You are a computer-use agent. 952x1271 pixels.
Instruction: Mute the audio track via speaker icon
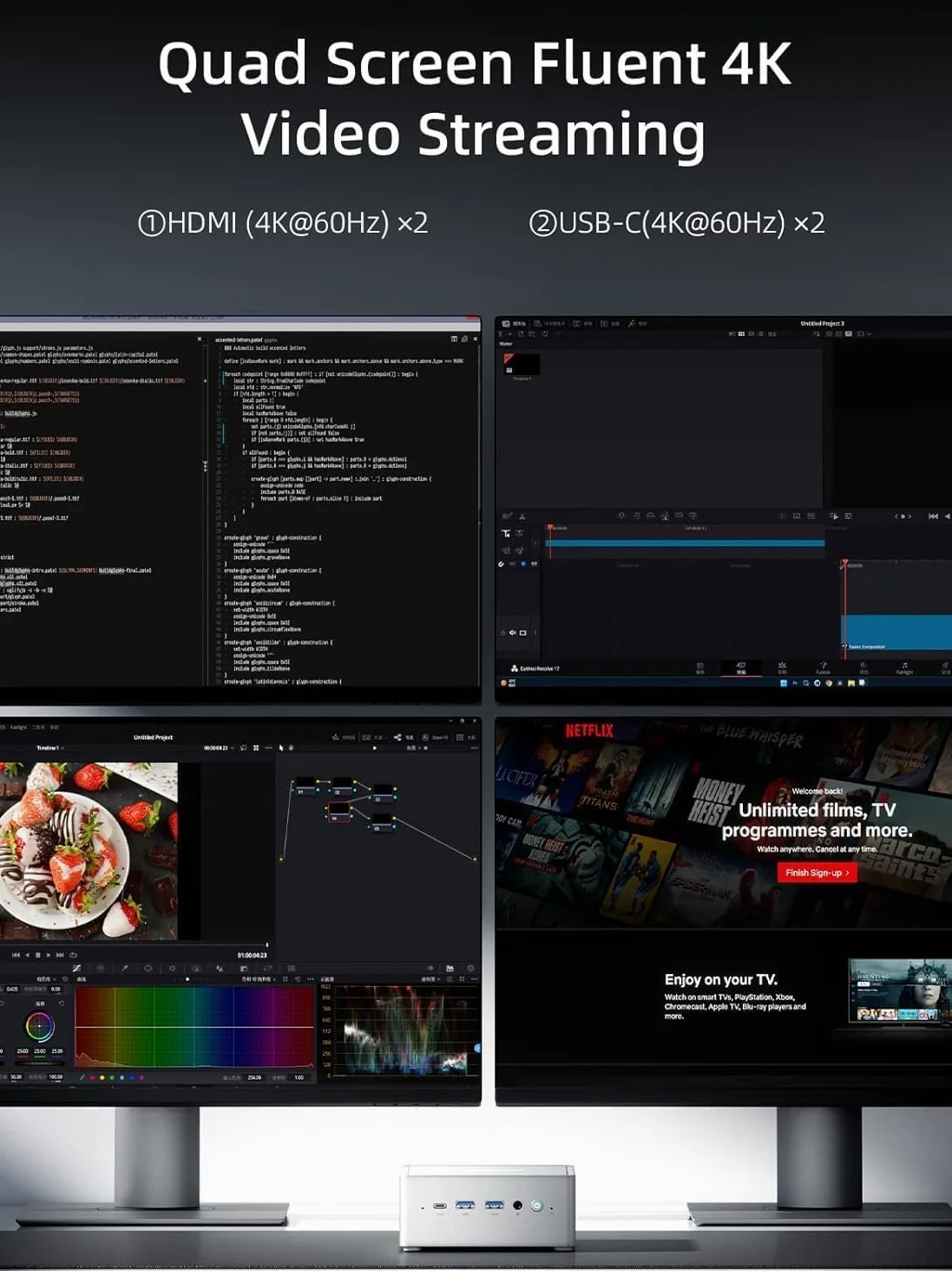tap(512, 633)
